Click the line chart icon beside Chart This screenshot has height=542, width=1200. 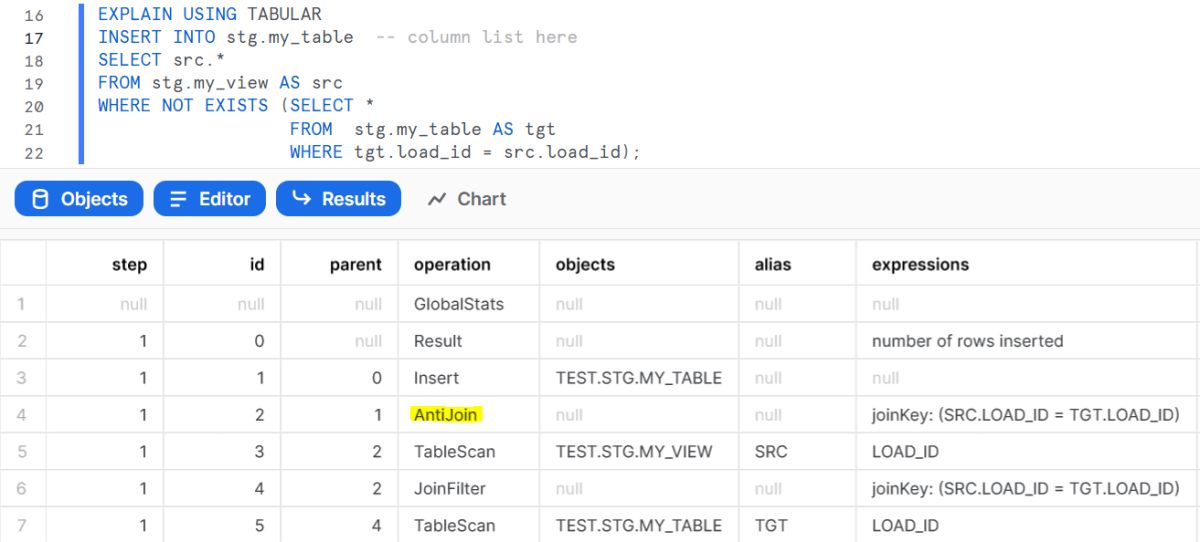coord(436,199)
